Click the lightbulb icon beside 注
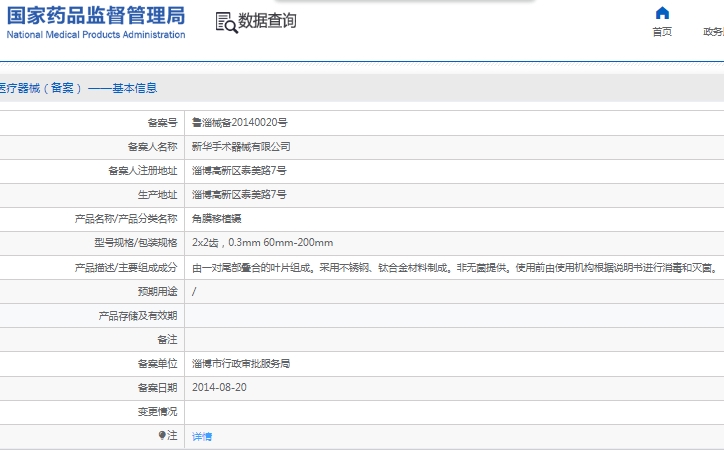This screenshot has height=453, width=724. point(162,435)
